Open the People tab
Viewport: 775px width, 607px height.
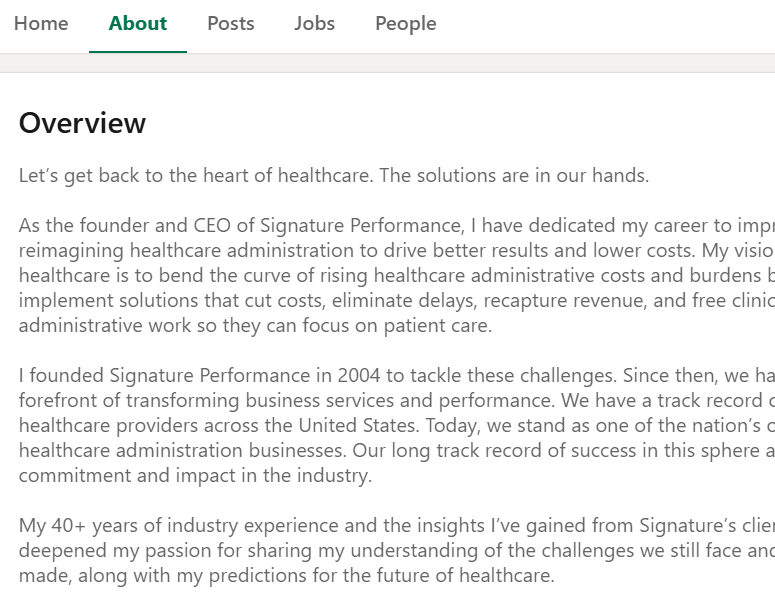(405, 24)
